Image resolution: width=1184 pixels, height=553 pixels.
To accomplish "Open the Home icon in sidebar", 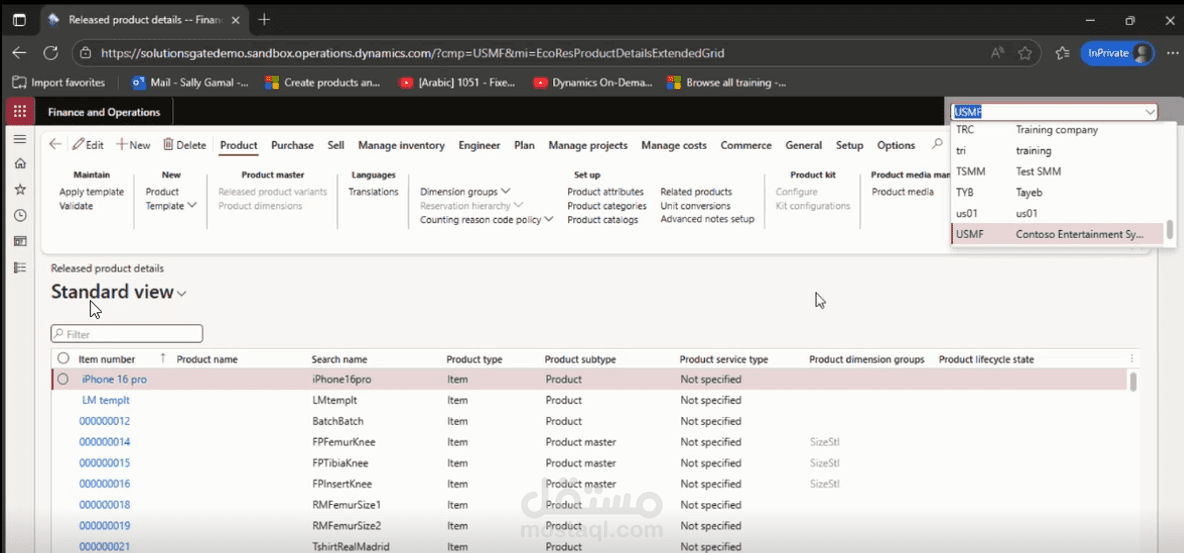I will tap(20, 163).
